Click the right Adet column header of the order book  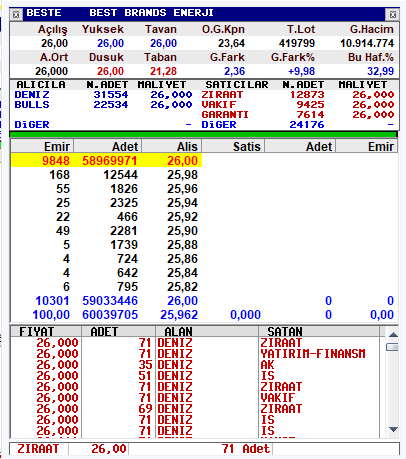tap(300, 147)
